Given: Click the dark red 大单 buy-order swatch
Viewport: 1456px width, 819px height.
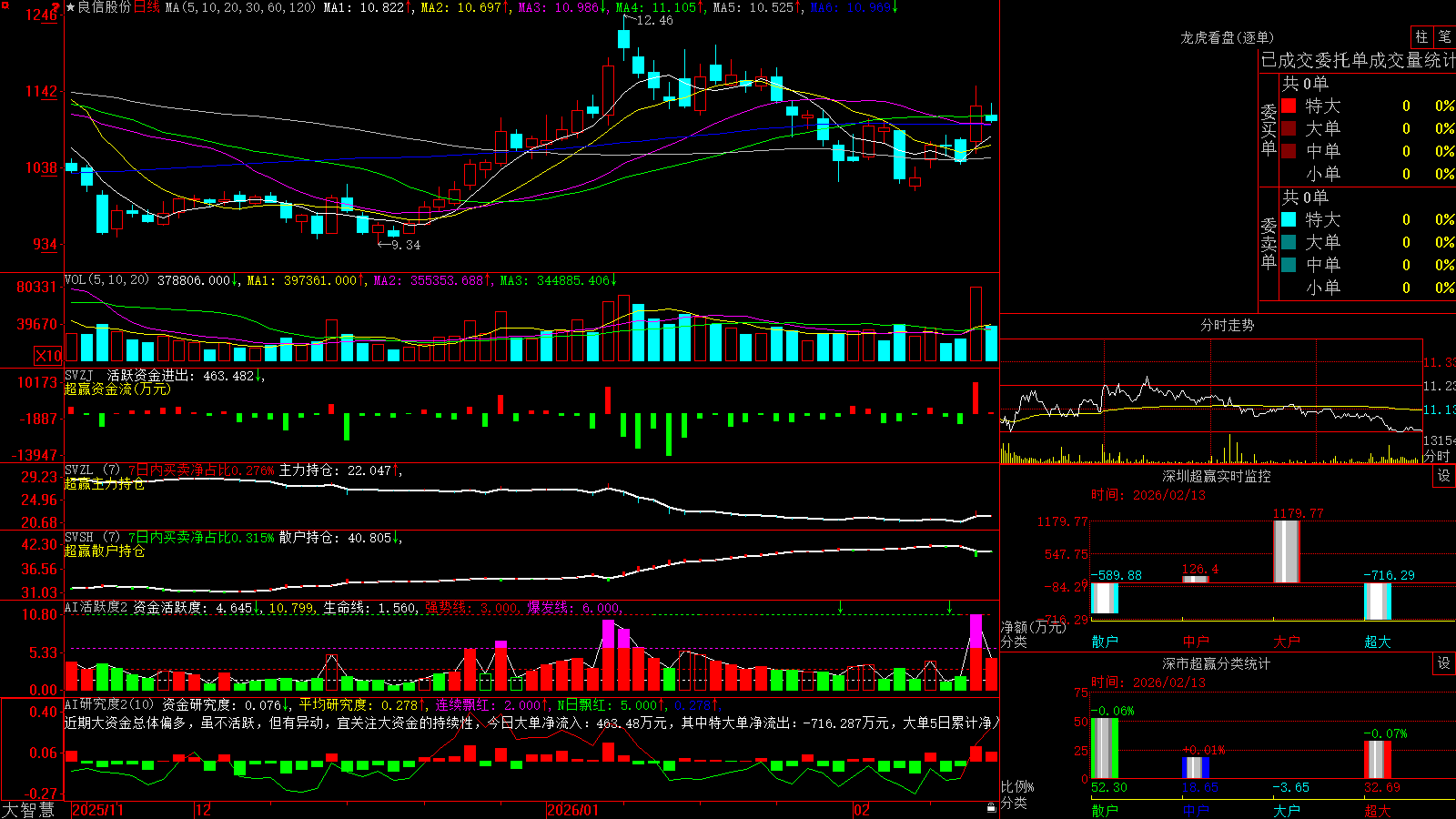Looking at the screenshot, I should tap(1289, 128).
